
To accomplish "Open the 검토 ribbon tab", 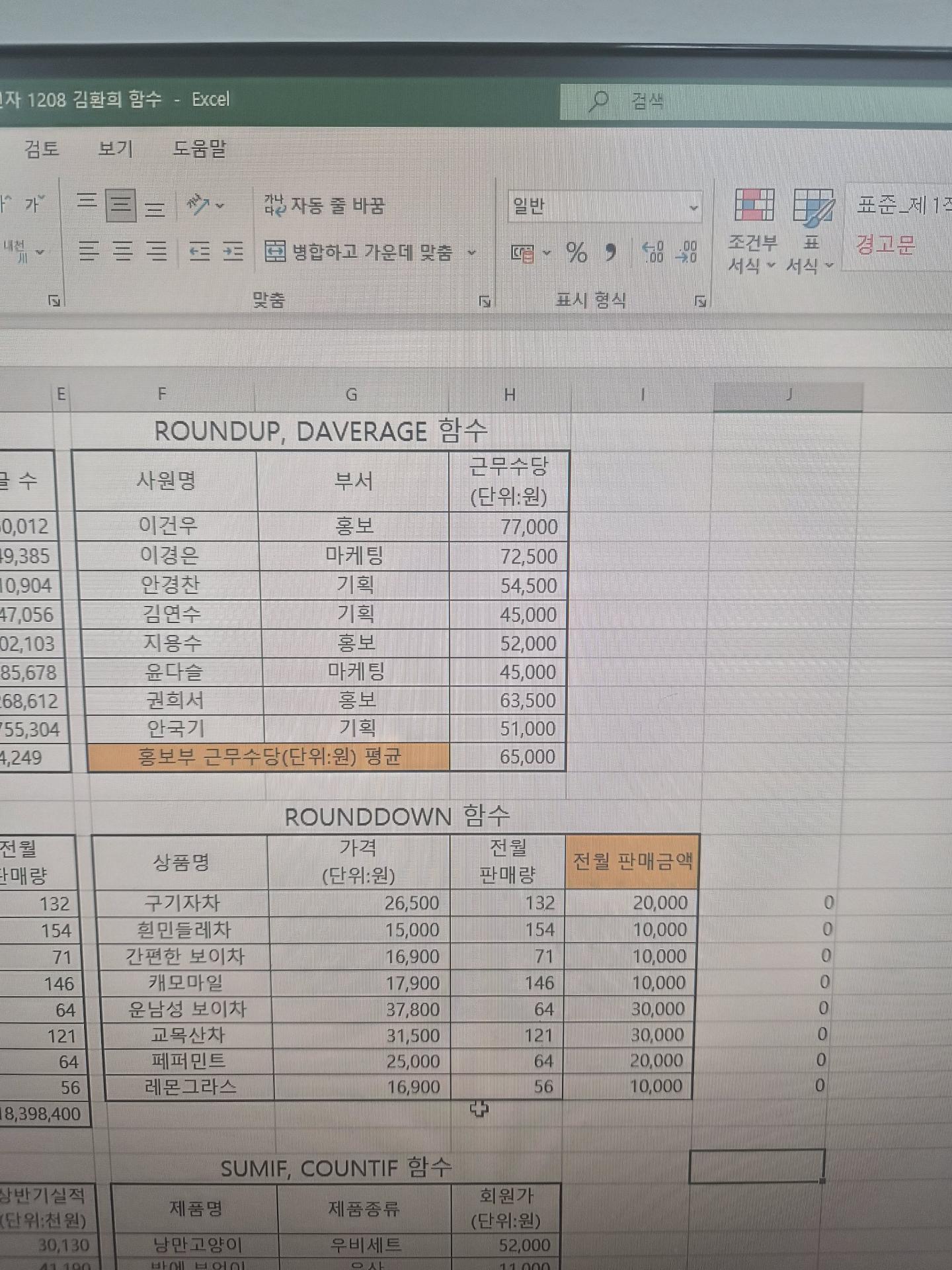I will coord(42,149).
